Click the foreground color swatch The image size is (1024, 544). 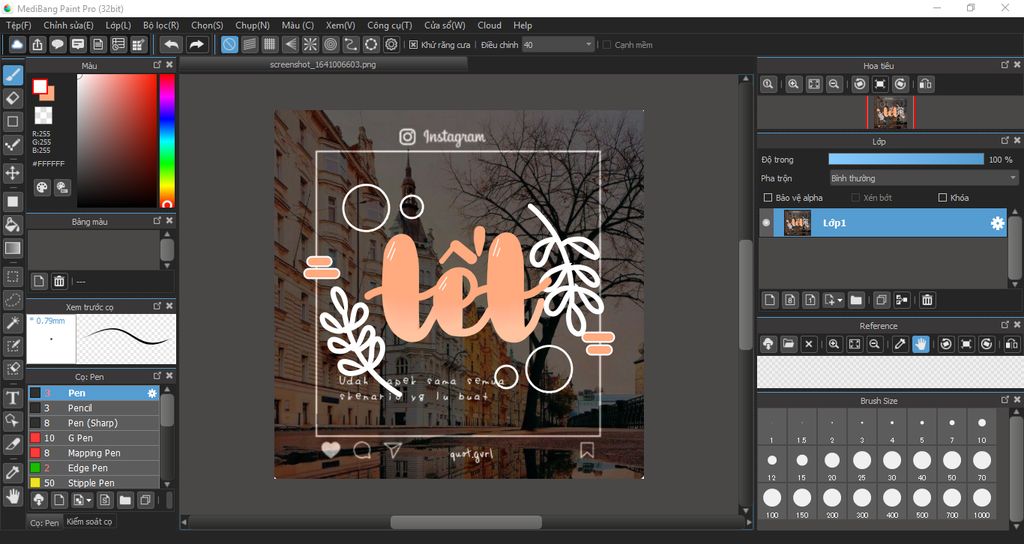[x=40, y=86]
